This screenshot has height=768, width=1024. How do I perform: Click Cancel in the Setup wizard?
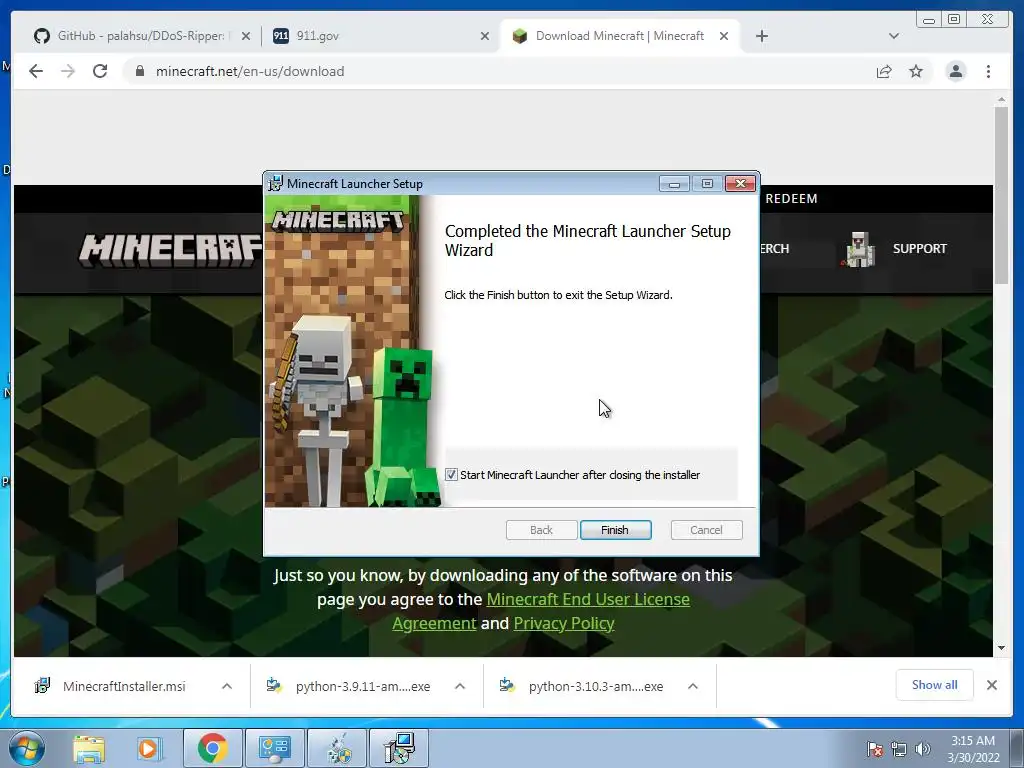(x=706, y=530)
